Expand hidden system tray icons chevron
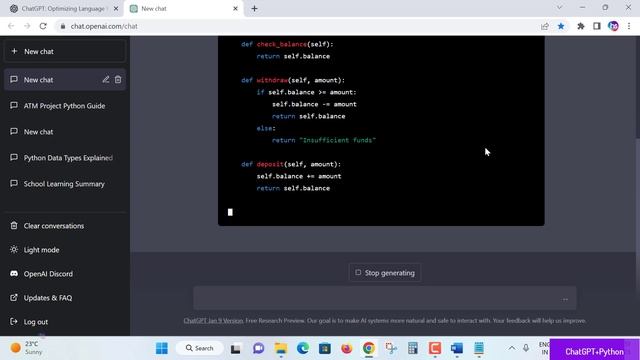 click(x=511, y=348)
